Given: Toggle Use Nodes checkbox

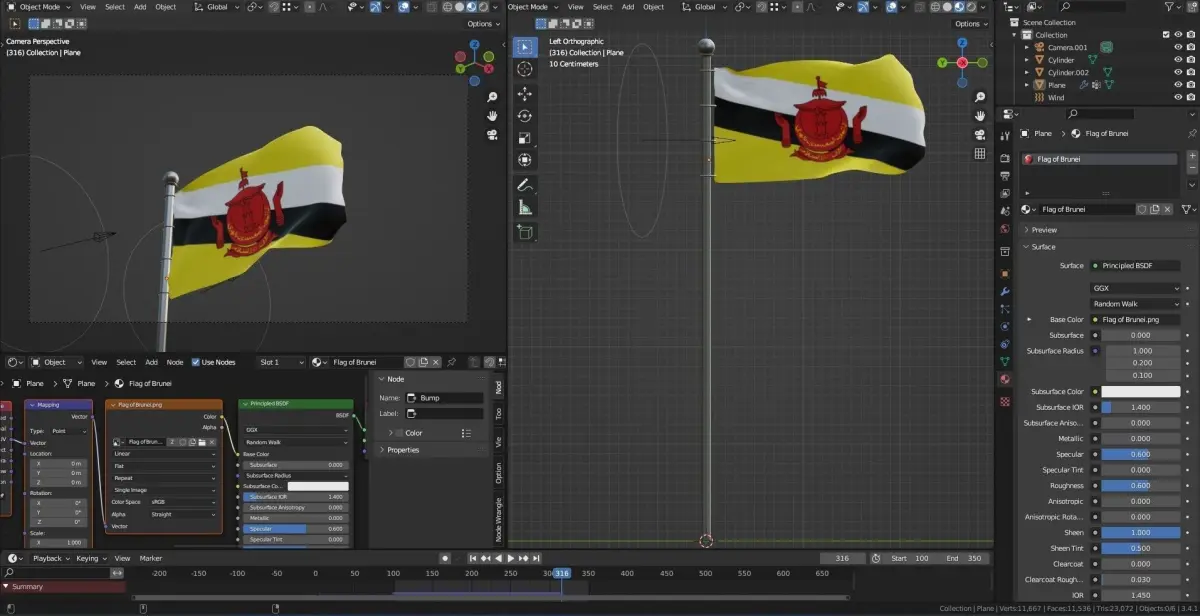Looking at the screenshot, I should pos(196,362).
